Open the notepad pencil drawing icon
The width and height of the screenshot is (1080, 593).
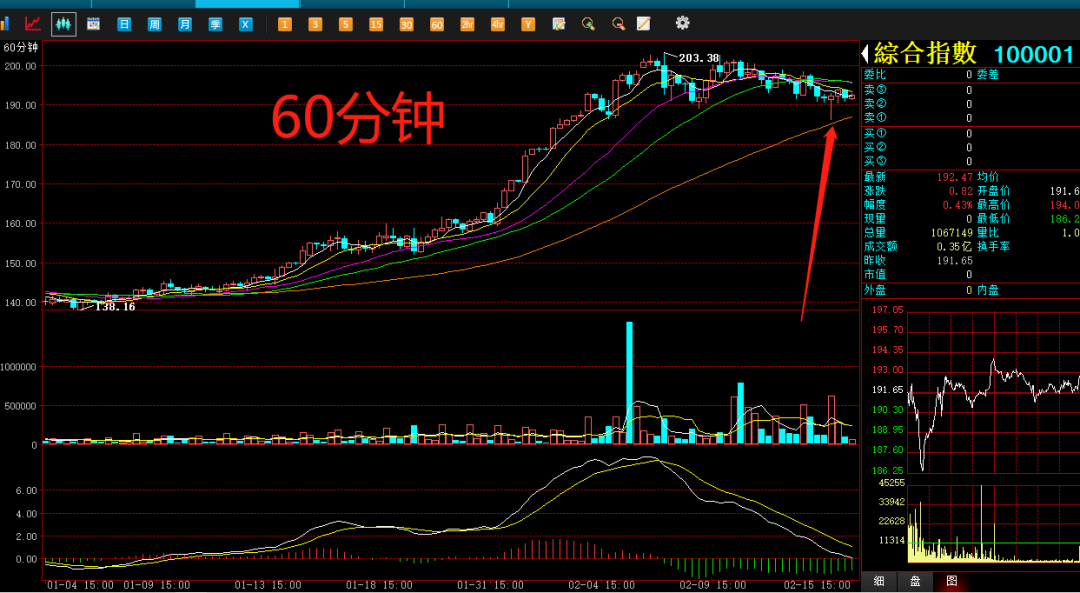click(x=644, y=23)
